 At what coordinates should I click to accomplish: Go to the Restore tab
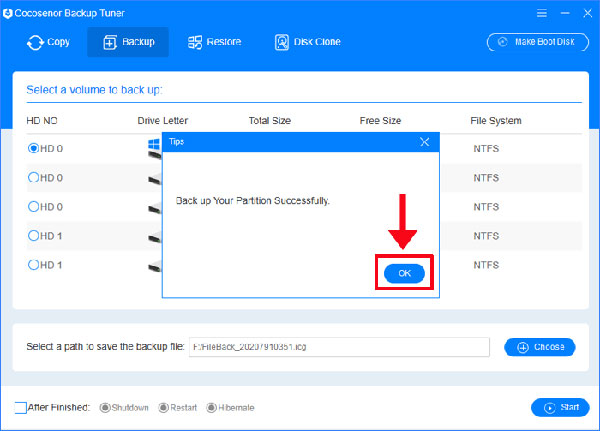[214, 42]
